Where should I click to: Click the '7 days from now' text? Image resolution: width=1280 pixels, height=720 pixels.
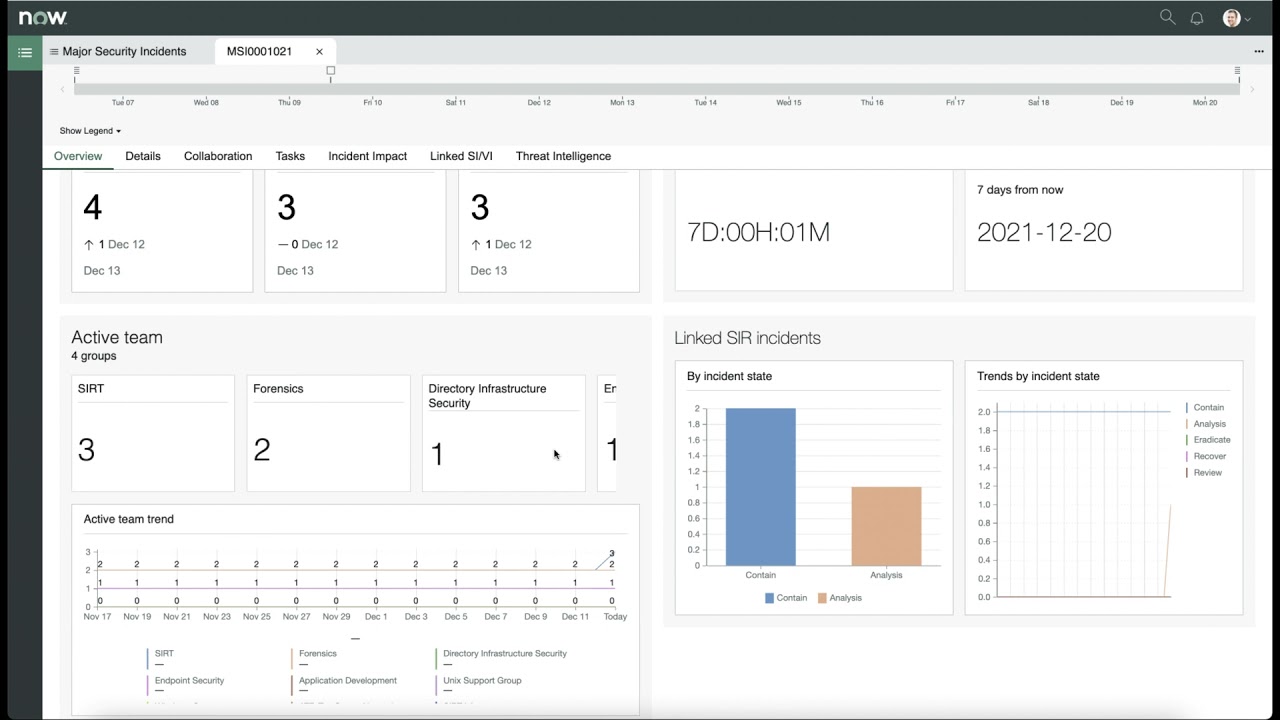tap(1020, 190)
